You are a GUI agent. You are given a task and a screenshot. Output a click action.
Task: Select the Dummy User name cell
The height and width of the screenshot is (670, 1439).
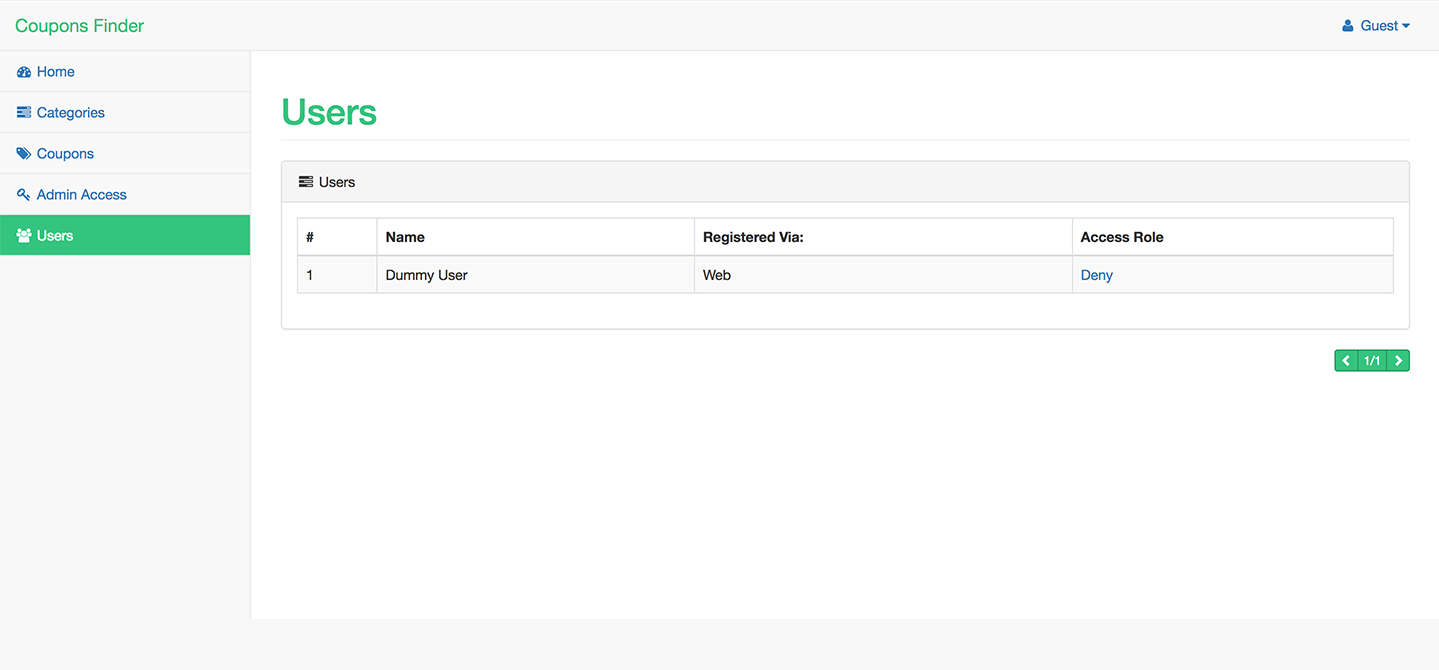click(427, 275)
